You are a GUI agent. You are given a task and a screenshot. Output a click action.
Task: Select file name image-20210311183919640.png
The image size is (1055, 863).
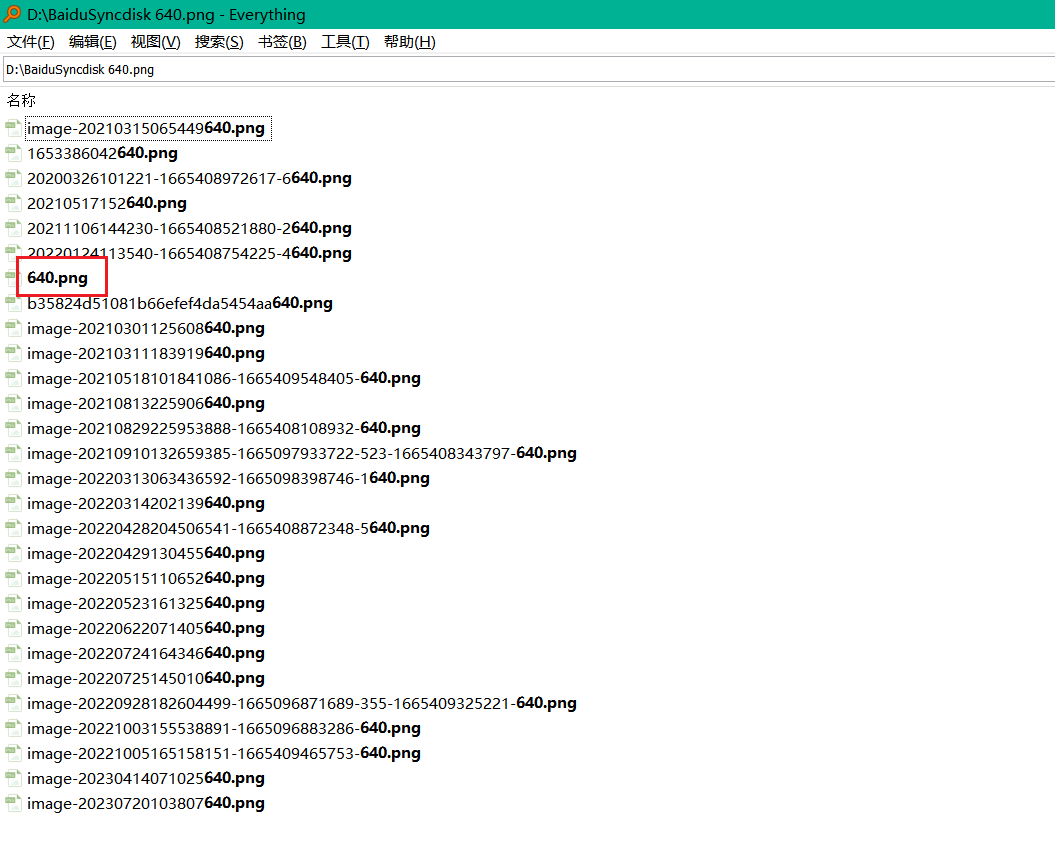146,353
